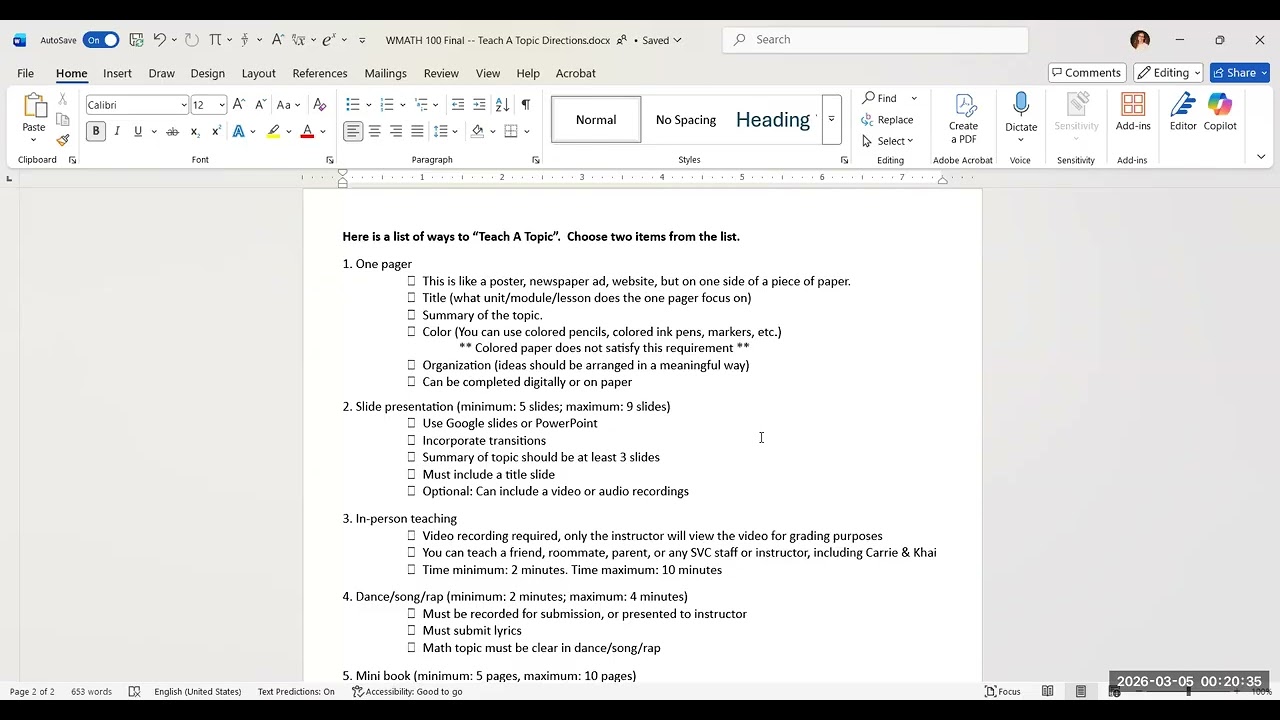
Task: Open the Acrobat tab
Action: (575, 73)
